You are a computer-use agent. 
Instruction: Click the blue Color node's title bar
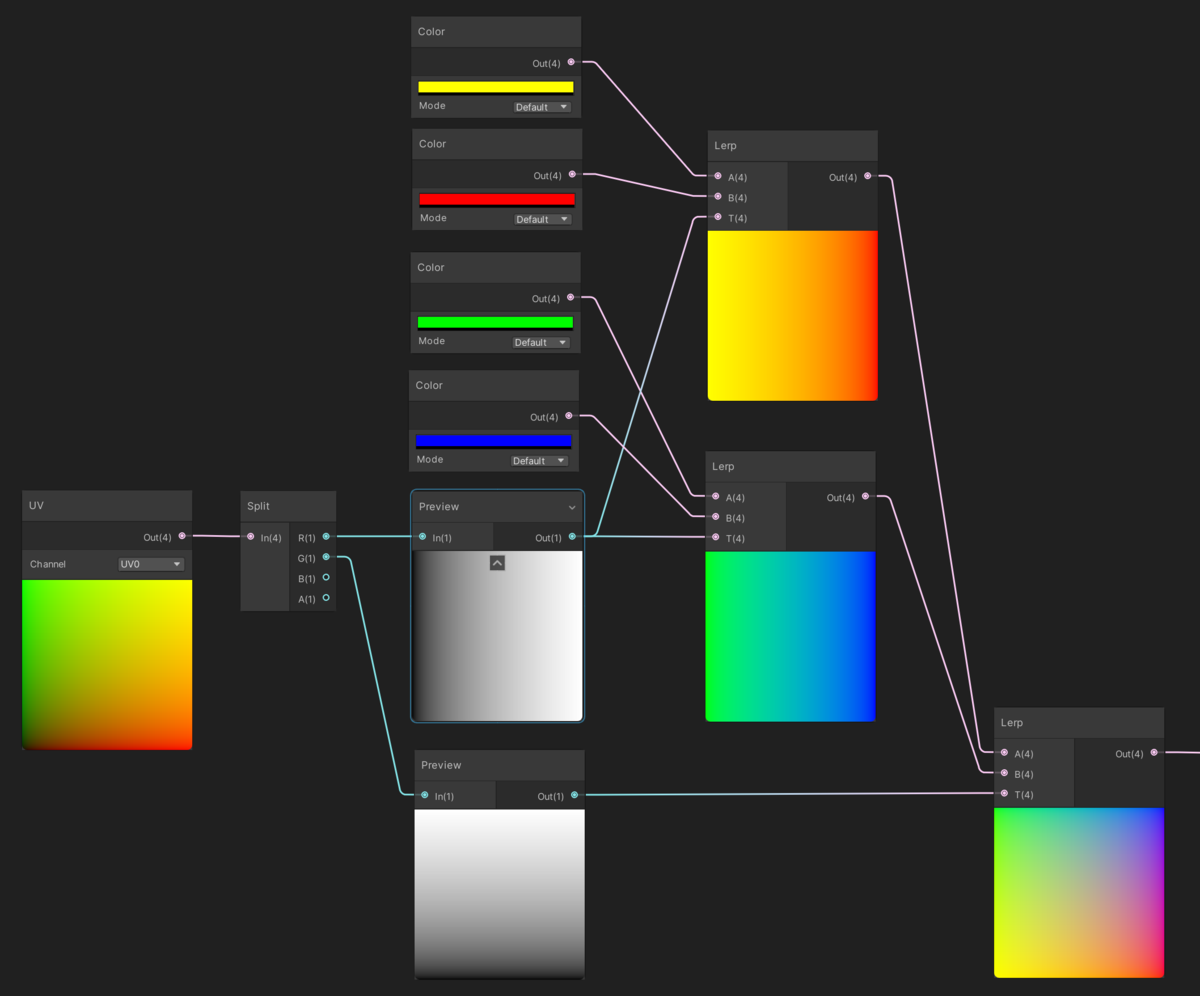[494, 385]
